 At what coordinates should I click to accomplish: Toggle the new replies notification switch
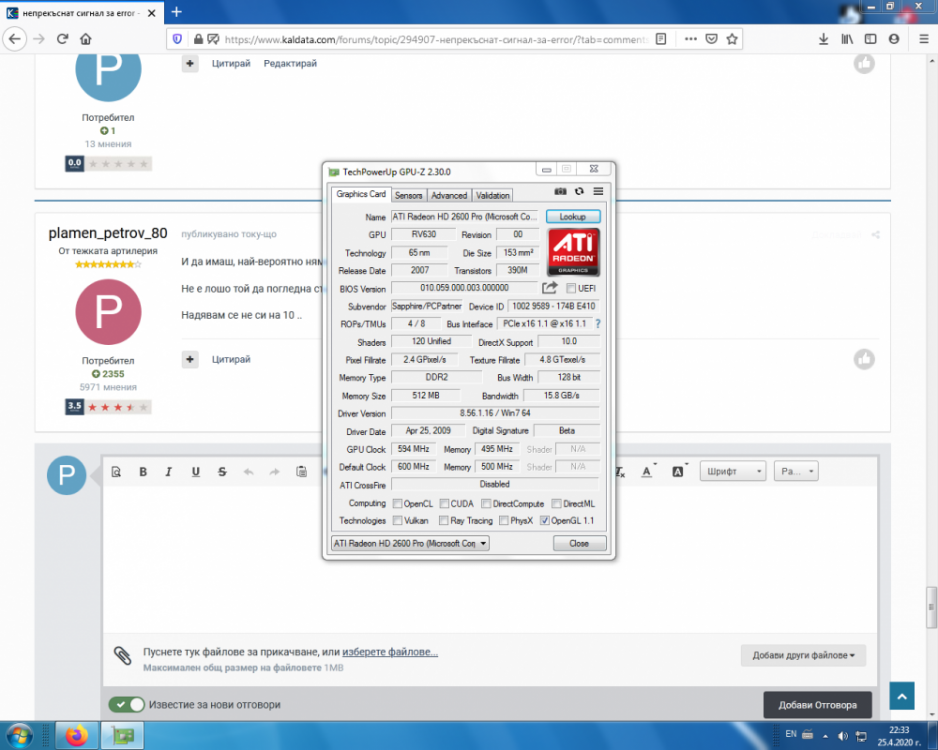click(x=126, y=705)
